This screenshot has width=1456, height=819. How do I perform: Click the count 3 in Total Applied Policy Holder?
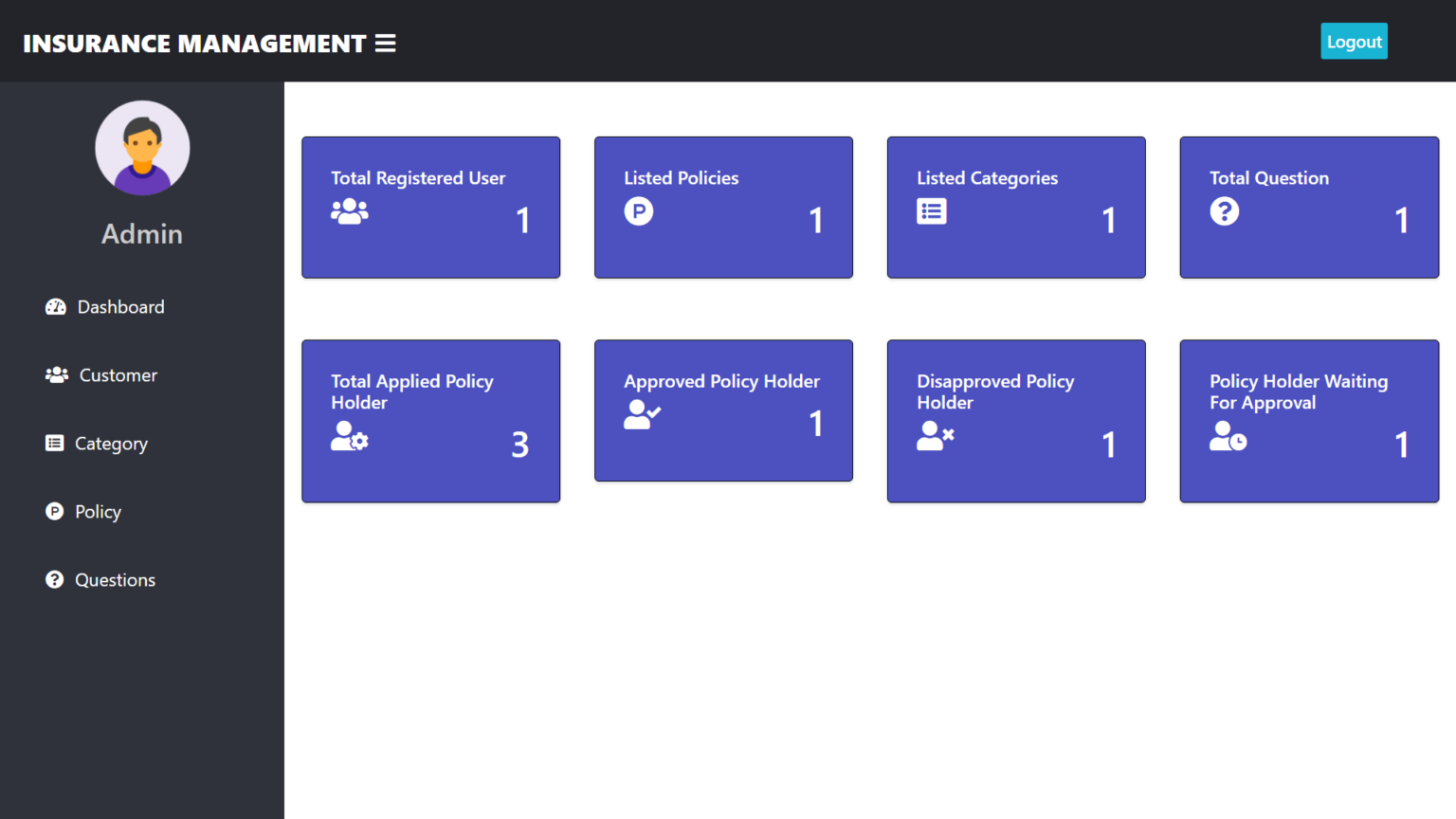[x=520, y=445]
